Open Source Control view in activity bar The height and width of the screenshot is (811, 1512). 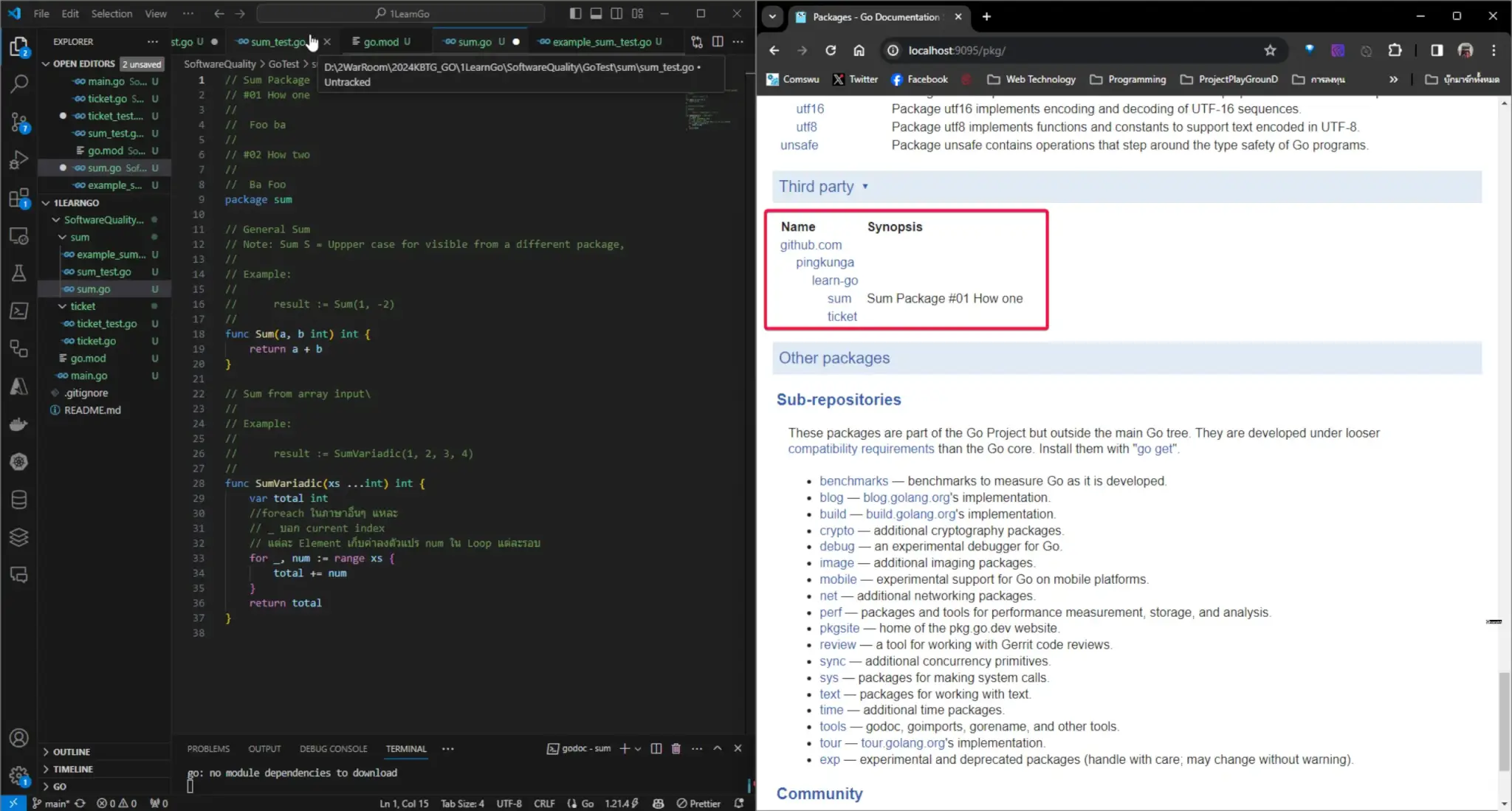point(19,122)
